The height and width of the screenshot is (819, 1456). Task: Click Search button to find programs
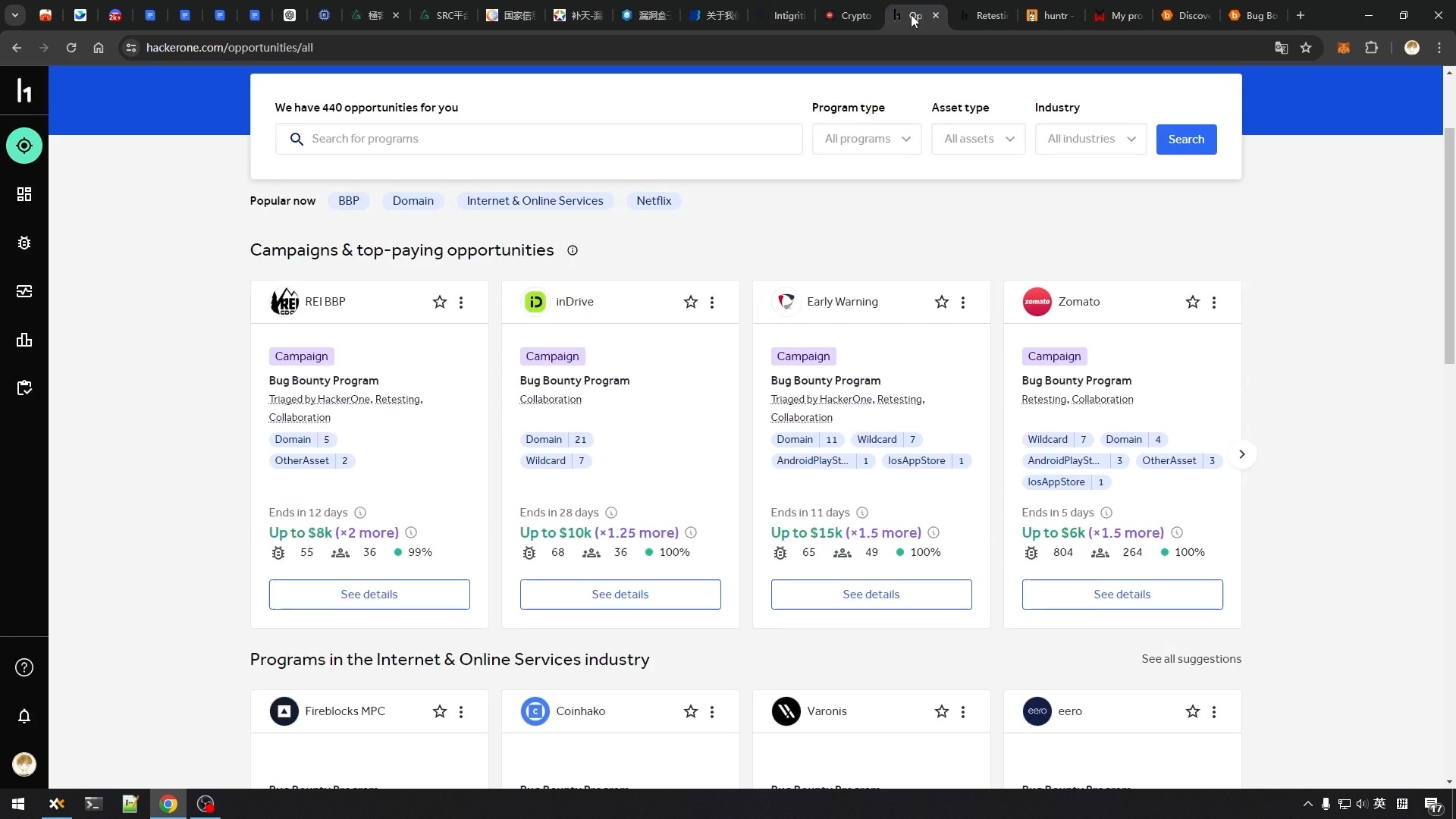tap(1186, 138)
